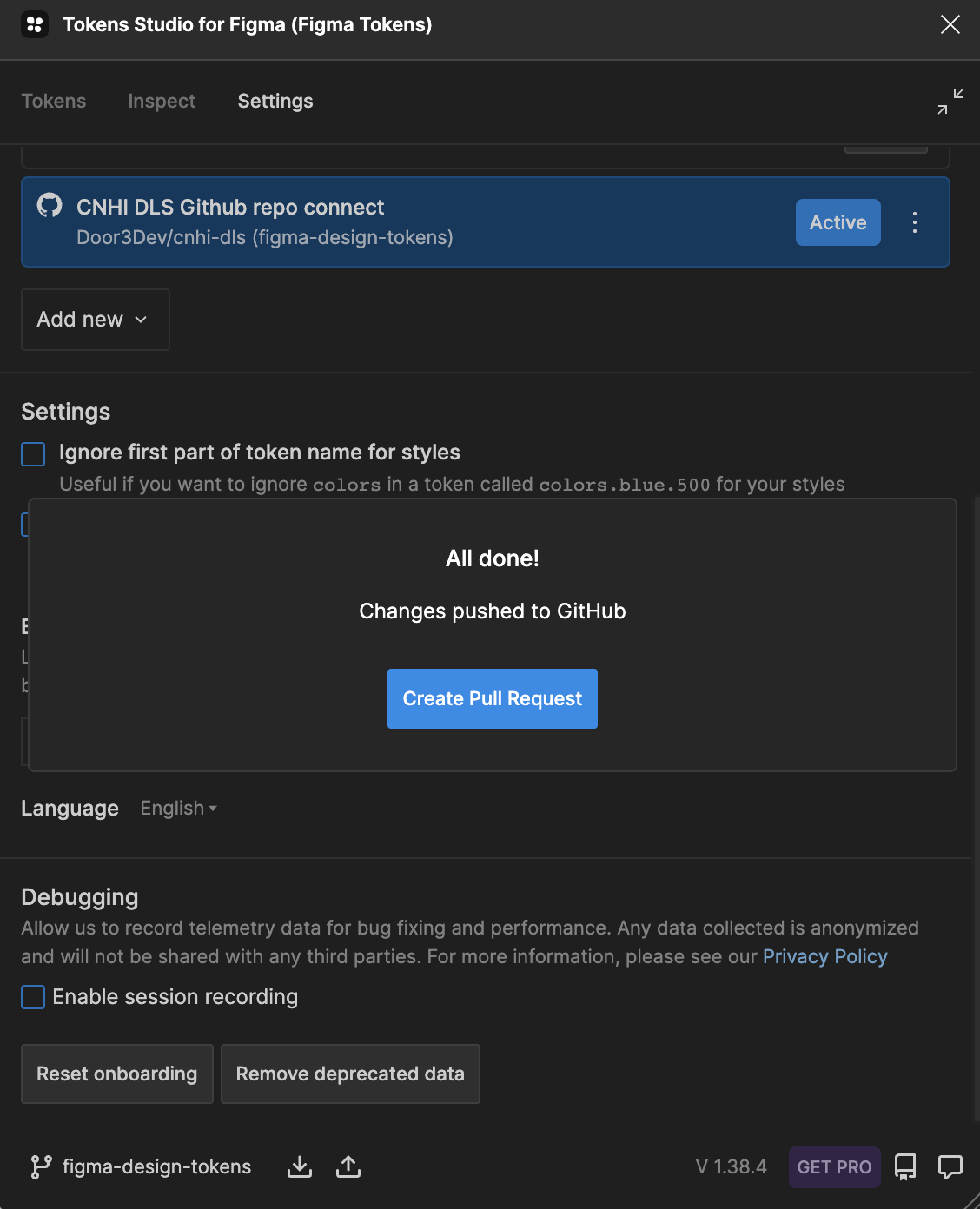Click the GET PRO button
Image resolution: width=980 pixels, height=1209 pixels.
(x=834, y=1166)
